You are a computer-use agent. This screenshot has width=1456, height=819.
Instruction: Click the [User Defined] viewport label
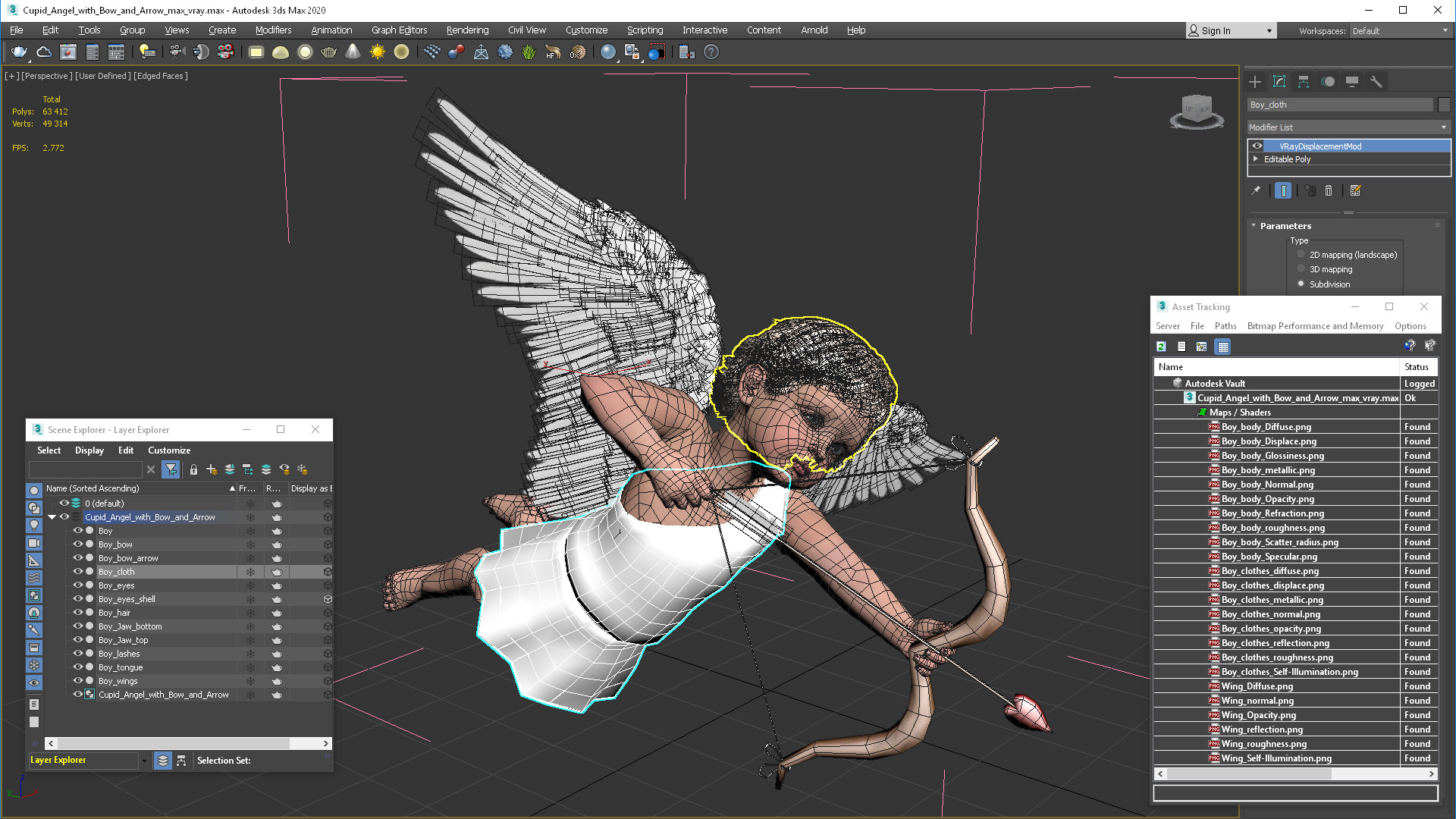click(x=103, y=76)
